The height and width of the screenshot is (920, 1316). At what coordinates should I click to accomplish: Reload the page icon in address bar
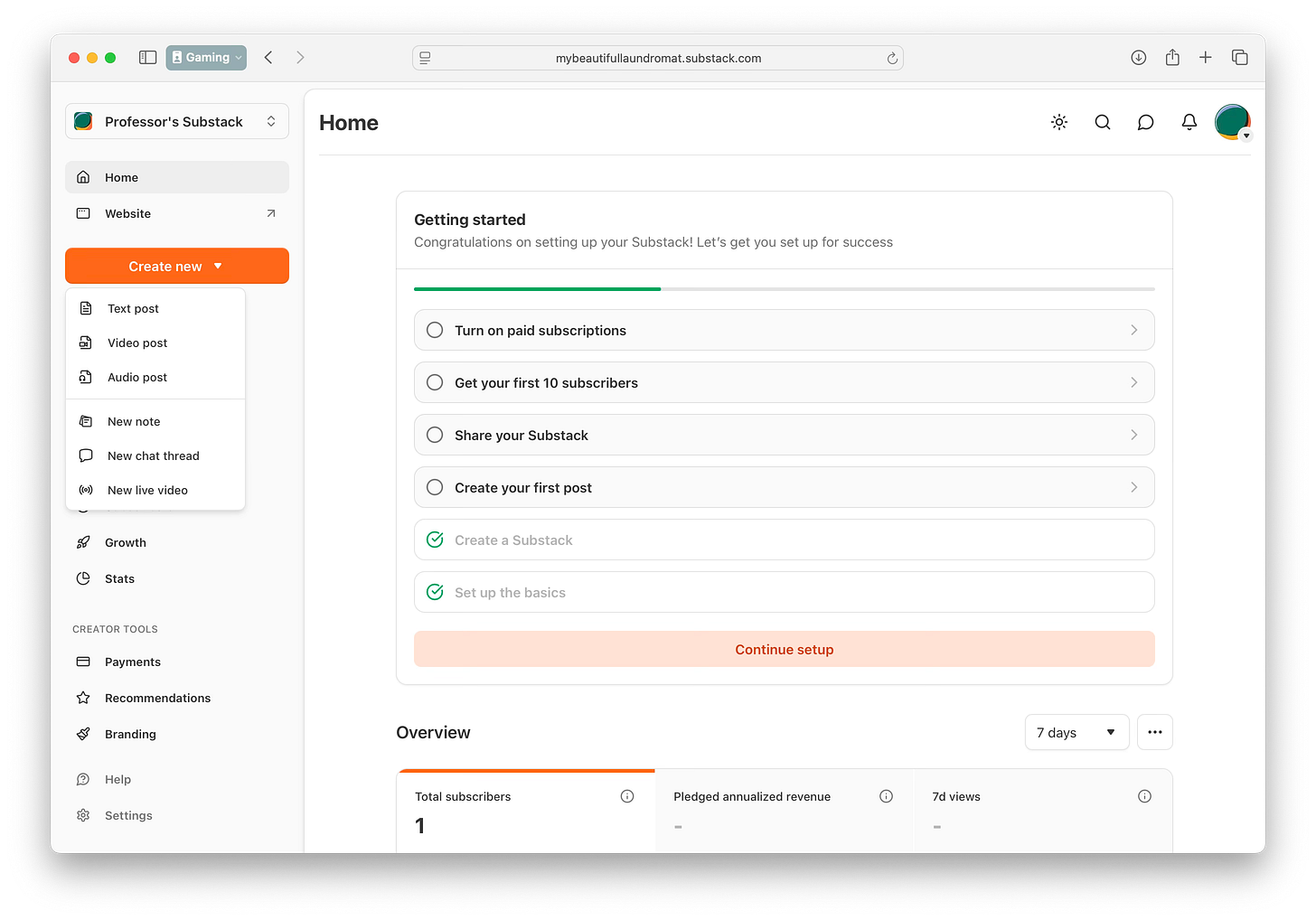[x=892, y=58]
